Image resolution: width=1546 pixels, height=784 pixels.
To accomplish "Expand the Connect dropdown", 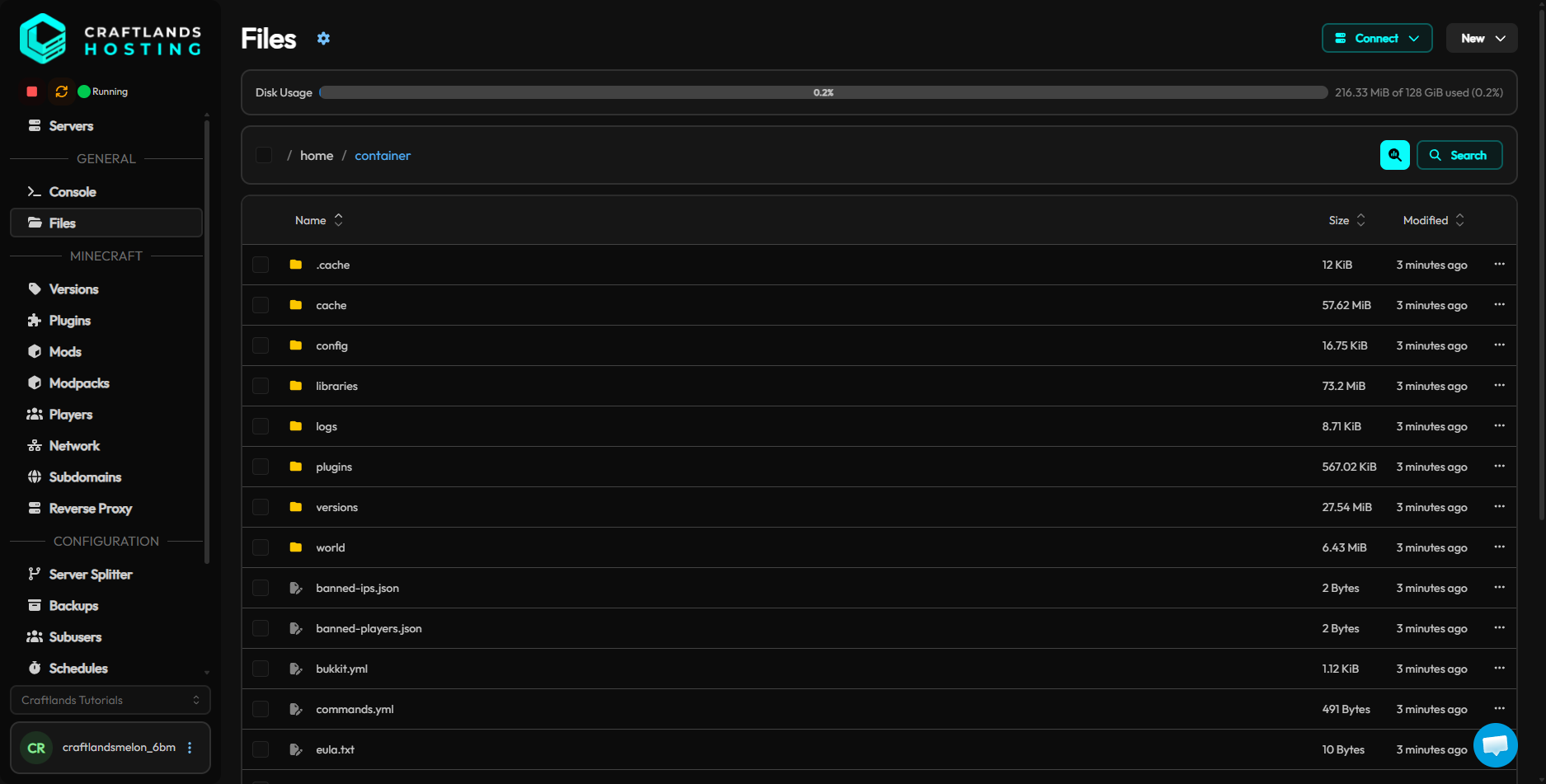I will (1377, 38).
